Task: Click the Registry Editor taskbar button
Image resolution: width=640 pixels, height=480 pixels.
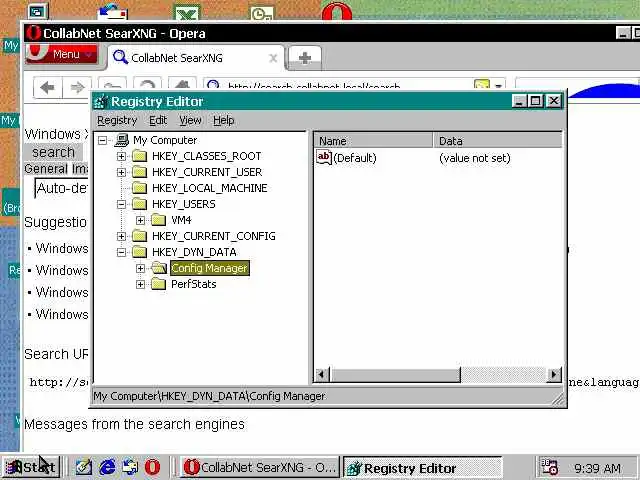Action: pyautogui.click(x=422, y=468)
